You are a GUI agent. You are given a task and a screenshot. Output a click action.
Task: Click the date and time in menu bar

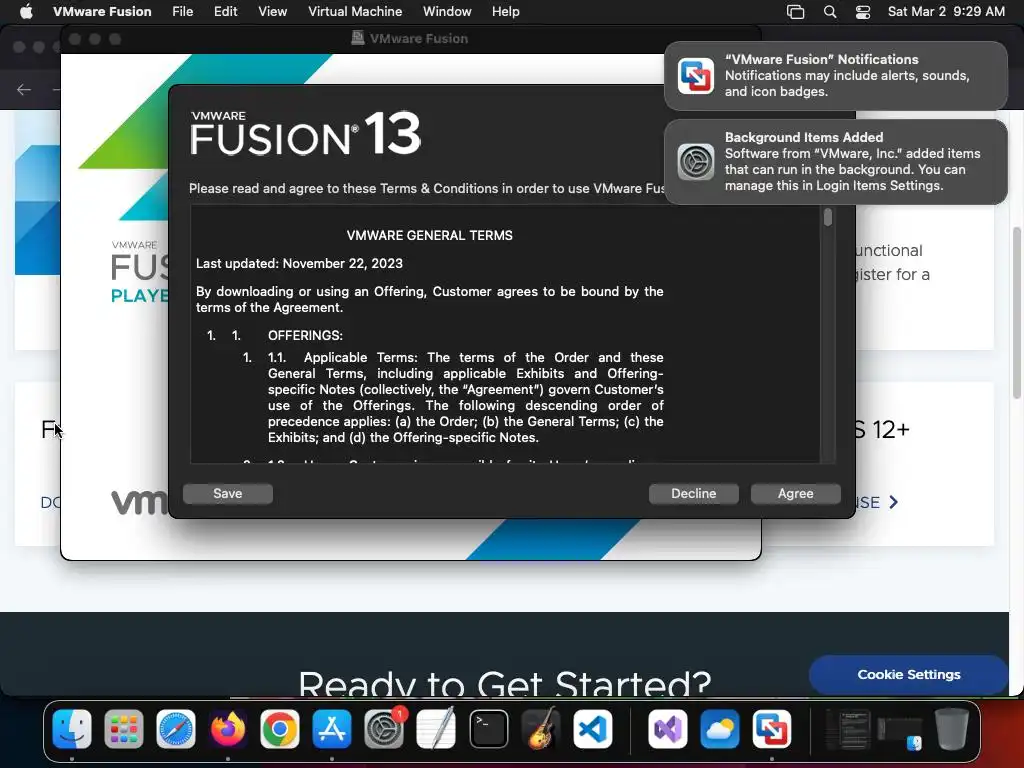click(946, 12)
